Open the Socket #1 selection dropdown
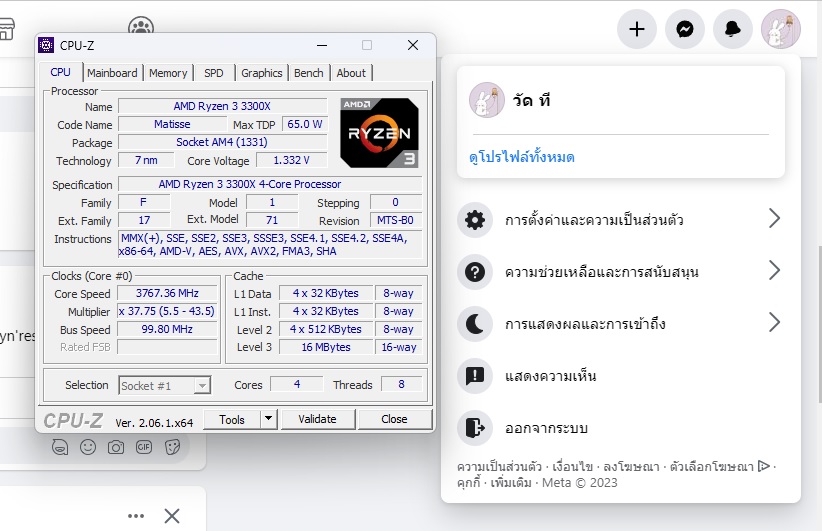The image size is (822, 531). [x=164, y=385]
